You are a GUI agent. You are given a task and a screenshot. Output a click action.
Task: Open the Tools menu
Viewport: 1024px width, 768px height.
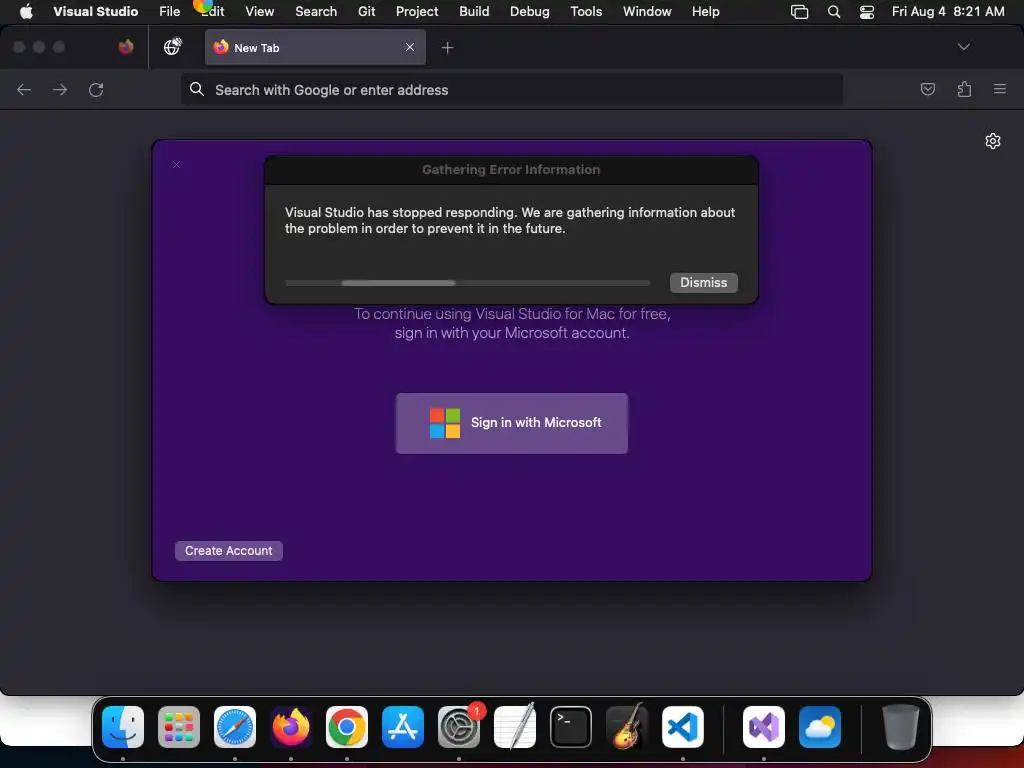pos(586,11)
